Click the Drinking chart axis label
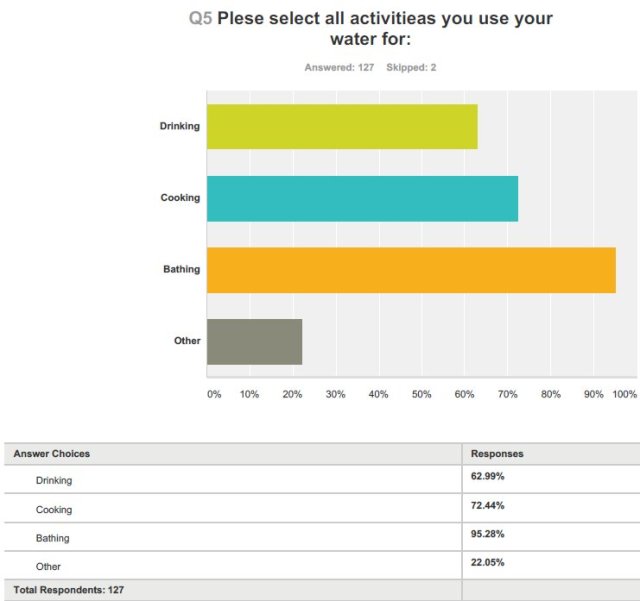Screen dimensions: 640x601 [180, 126]
